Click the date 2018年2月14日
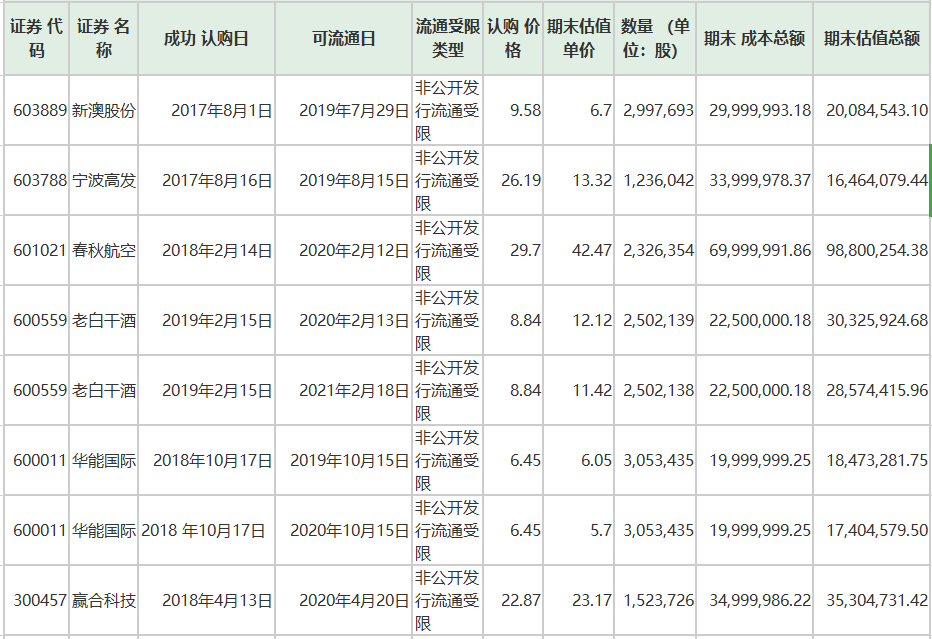 (x=217, y=250)
